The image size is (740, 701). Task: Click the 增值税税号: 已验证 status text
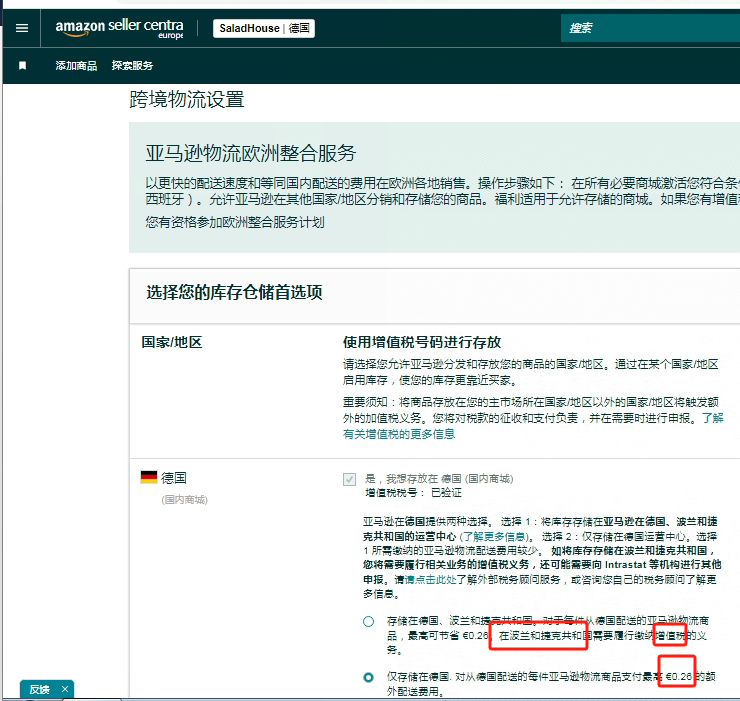pos(413,493)
